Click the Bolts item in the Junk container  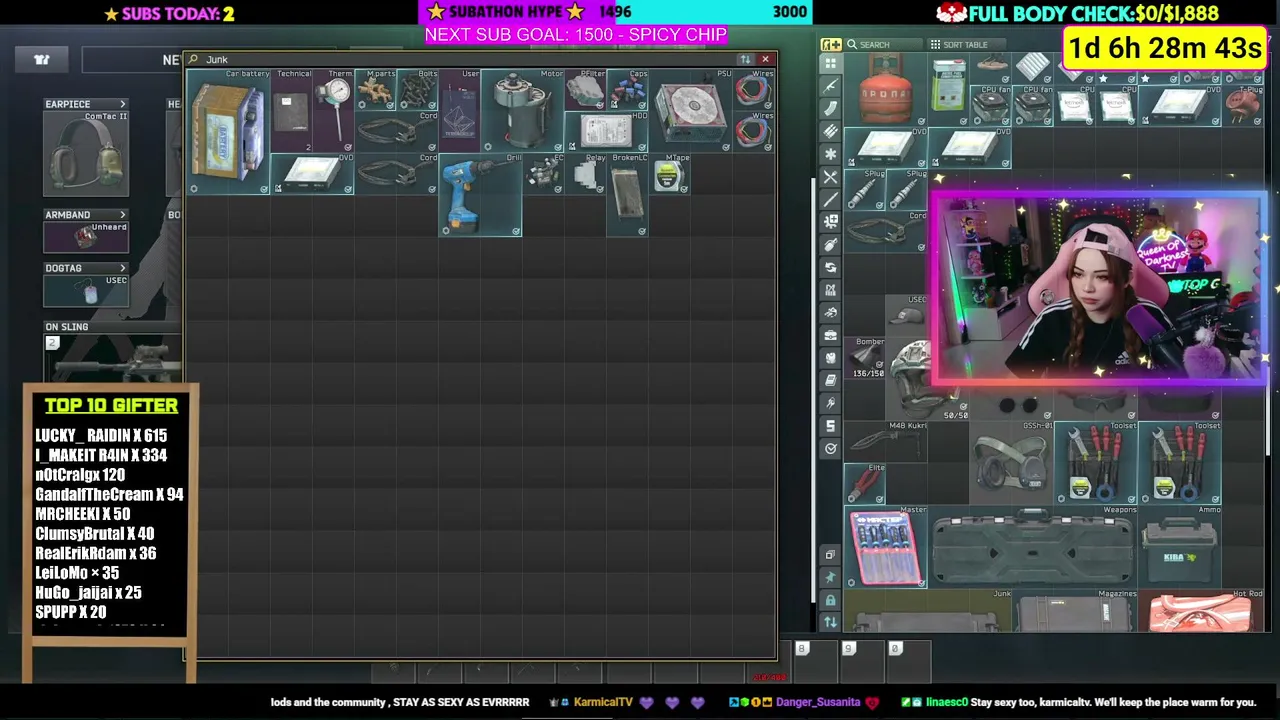pos(417,89)
